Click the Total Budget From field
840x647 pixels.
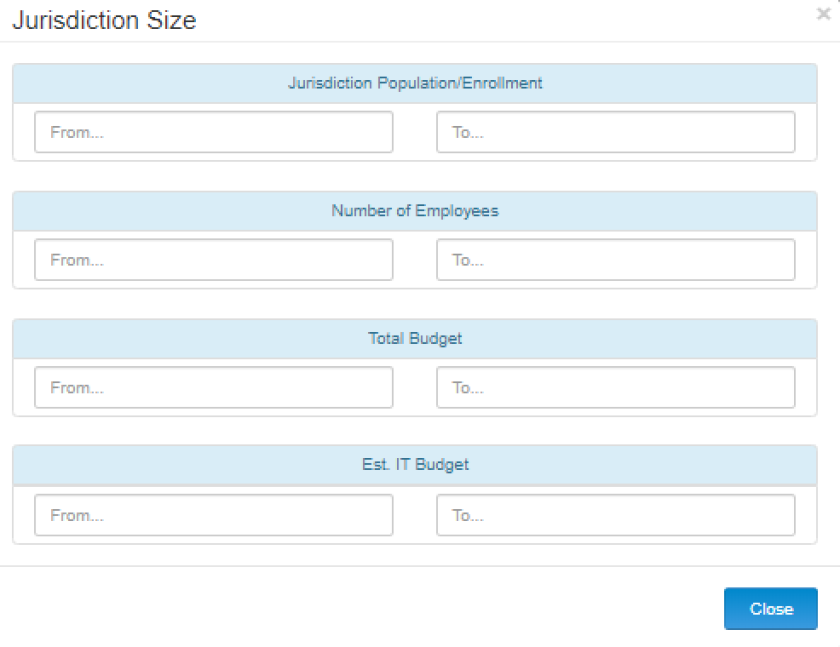click(214, 387)
